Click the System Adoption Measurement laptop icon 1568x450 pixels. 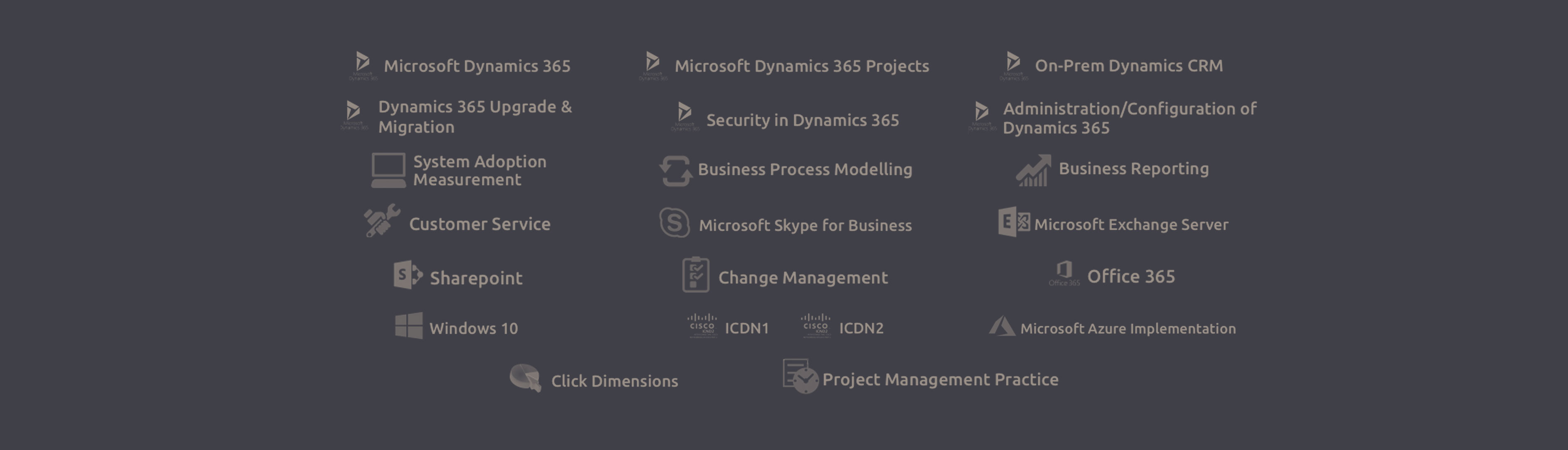(x=388, y=170)
